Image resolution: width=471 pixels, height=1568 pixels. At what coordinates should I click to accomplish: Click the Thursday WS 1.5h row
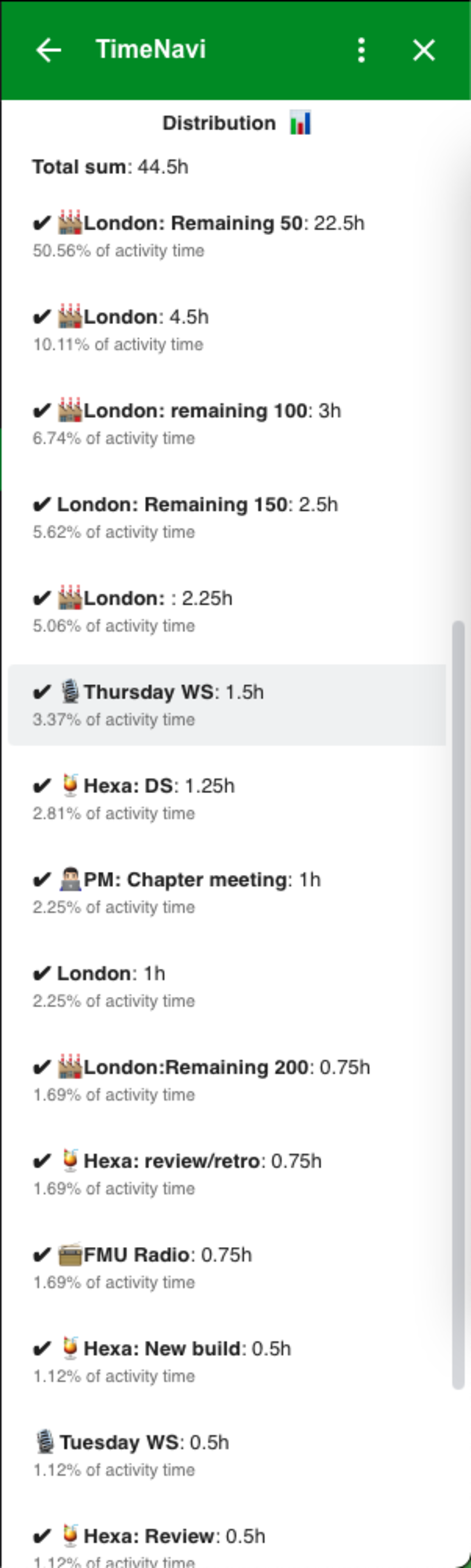pyautogui.click(x=227, y=704)
